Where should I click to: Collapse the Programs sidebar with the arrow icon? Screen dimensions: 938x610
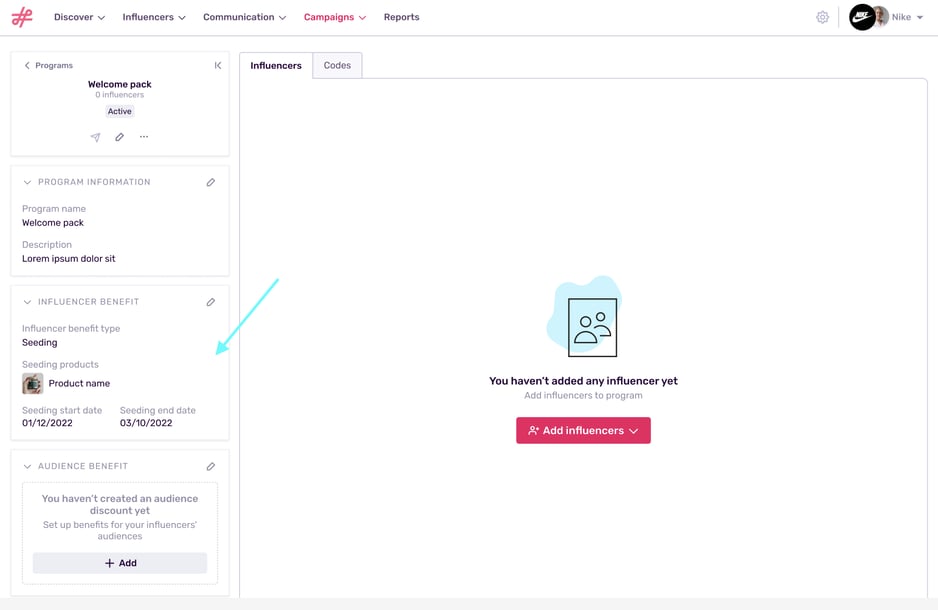(217, 65)
